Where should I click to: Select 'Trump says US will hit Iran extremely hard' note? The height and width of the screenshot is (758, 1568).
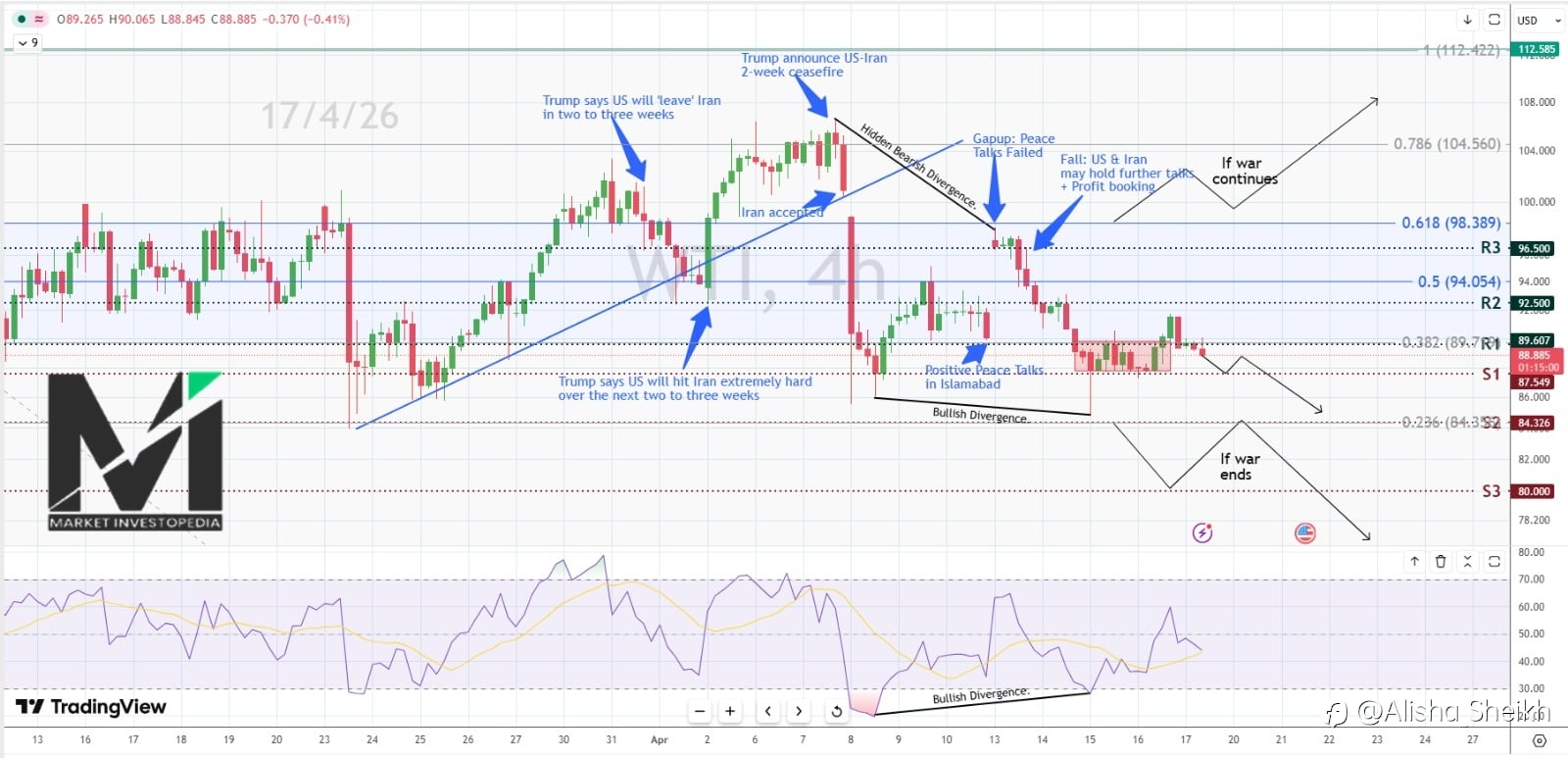point(685,388)
